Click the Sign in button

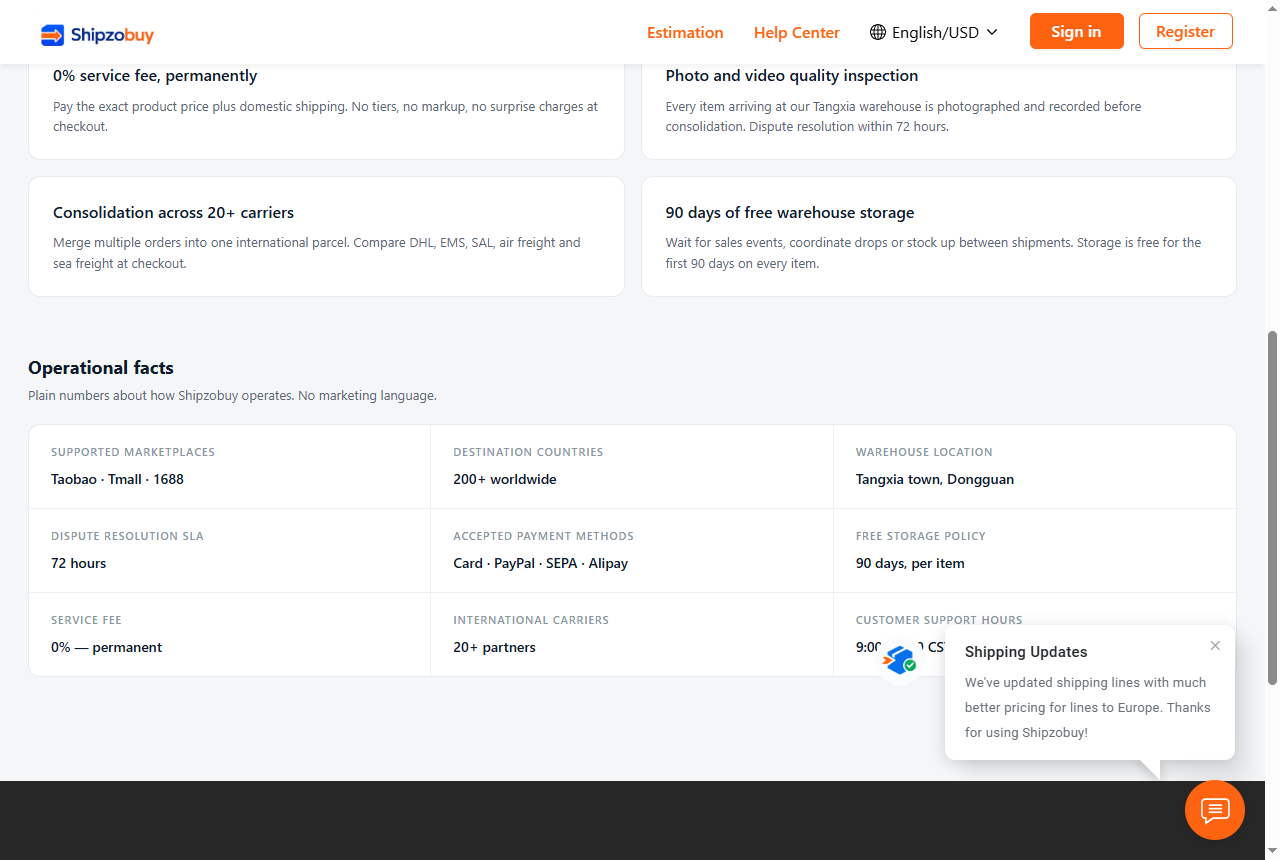pos(1077,31)
